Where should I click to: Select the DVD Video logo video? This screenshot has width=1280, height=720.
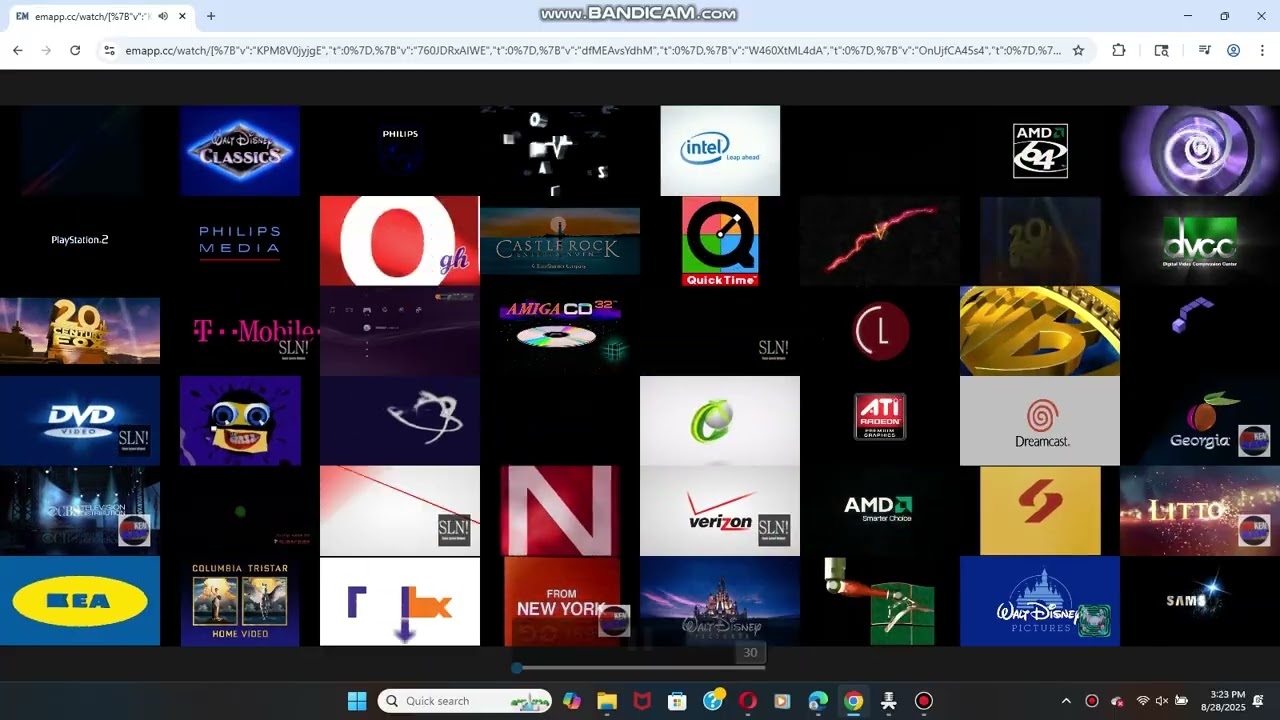80,421
